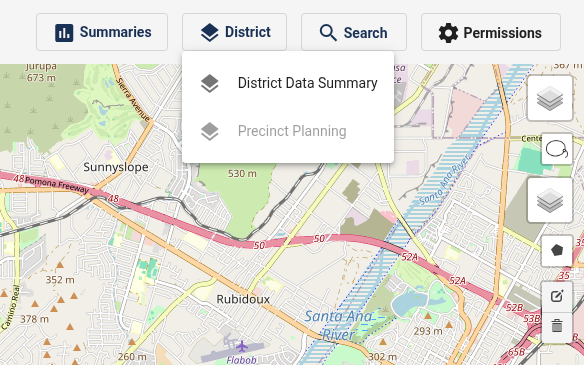Click the Flabob airport plane marker
584x365 pixels.
click(242, 346)
